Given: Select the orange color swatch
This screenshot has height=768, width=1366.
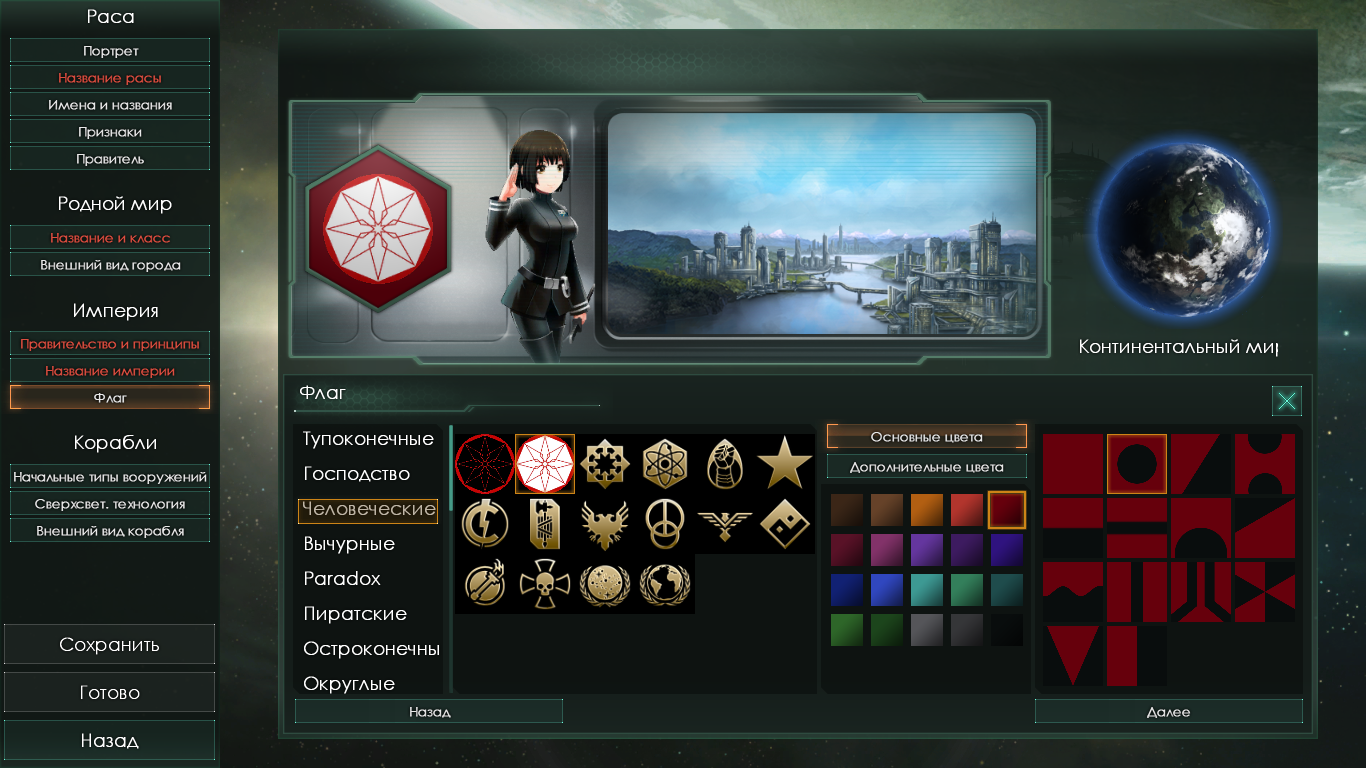Looking at the screenshot, I should coord(927,510).
